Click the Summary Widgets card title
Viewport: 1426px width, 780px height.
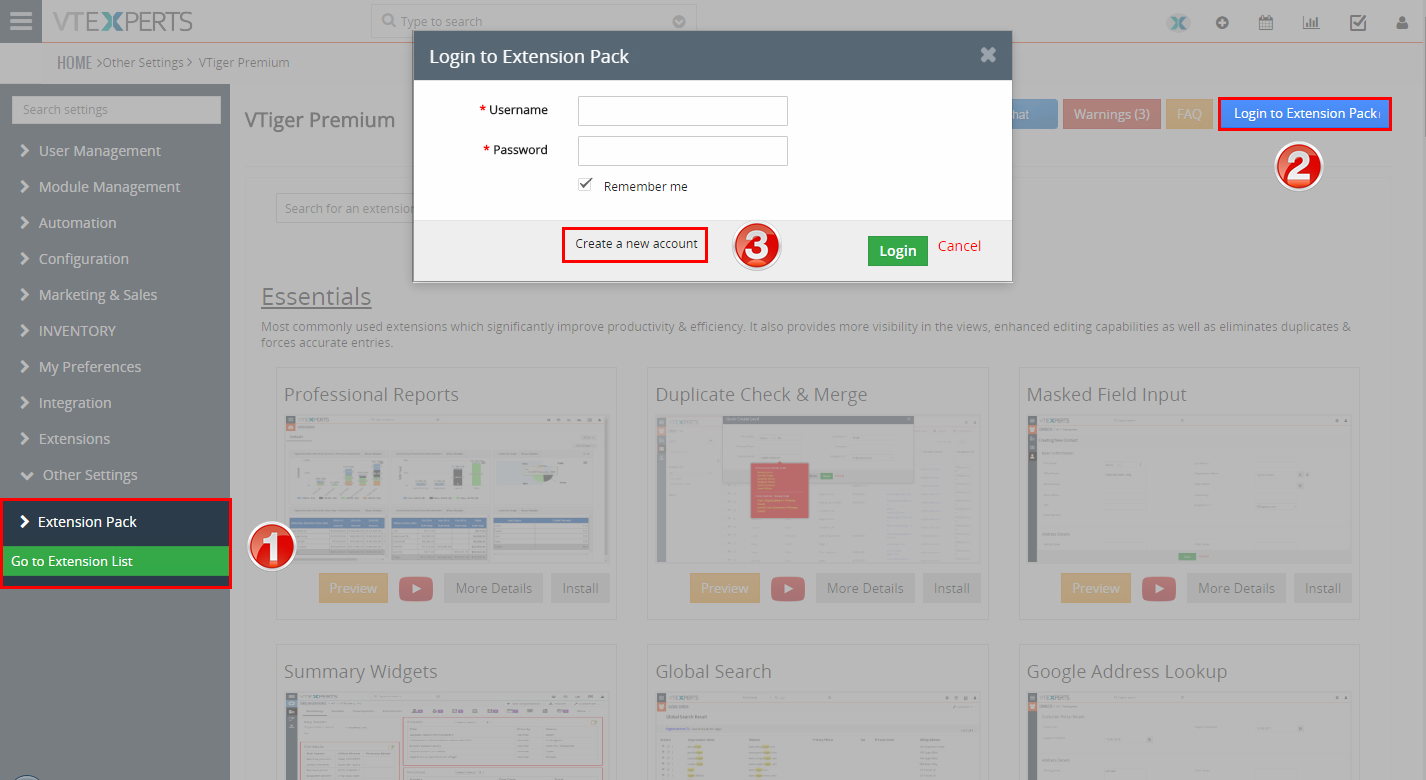(361, 671)
